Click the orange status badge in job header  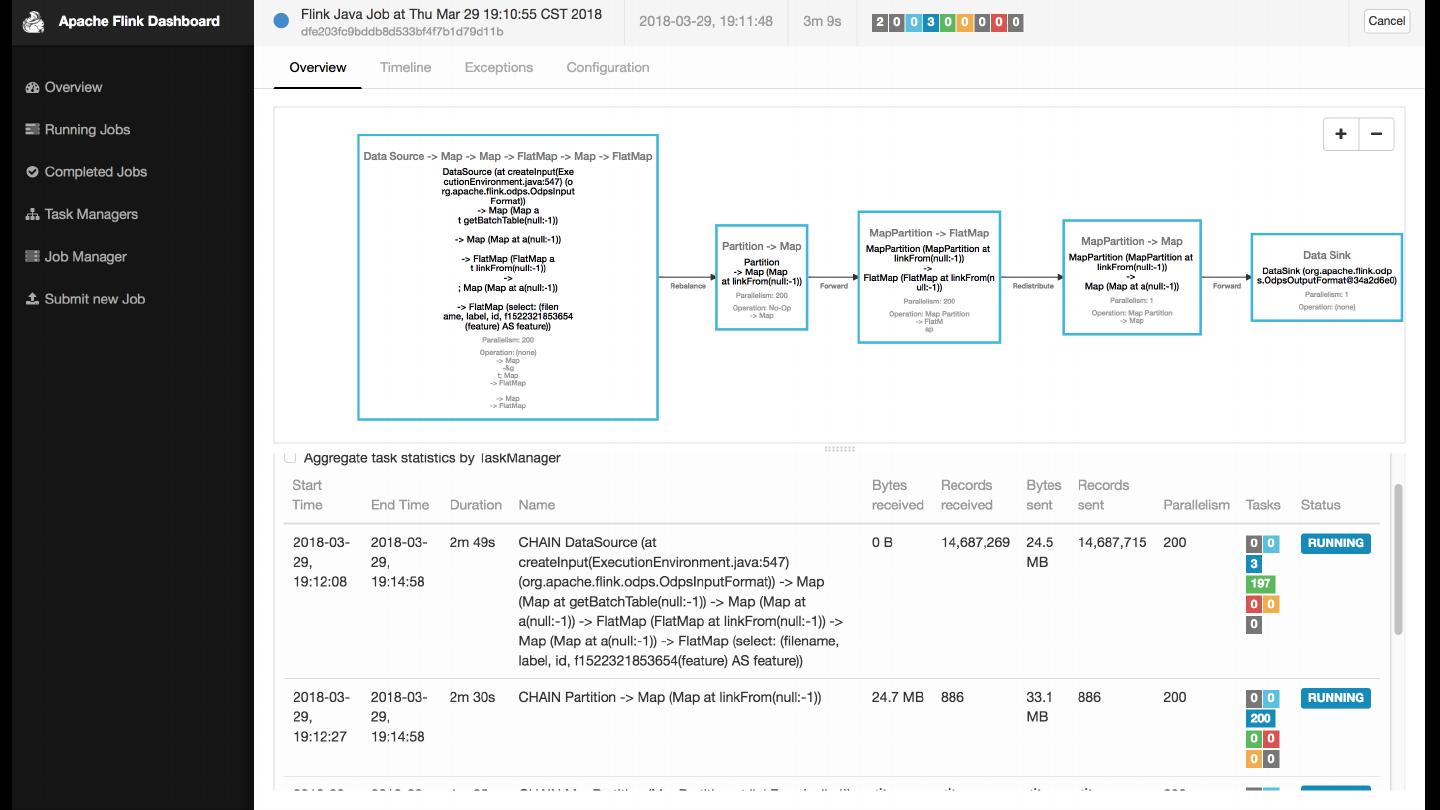coord(965,22)
